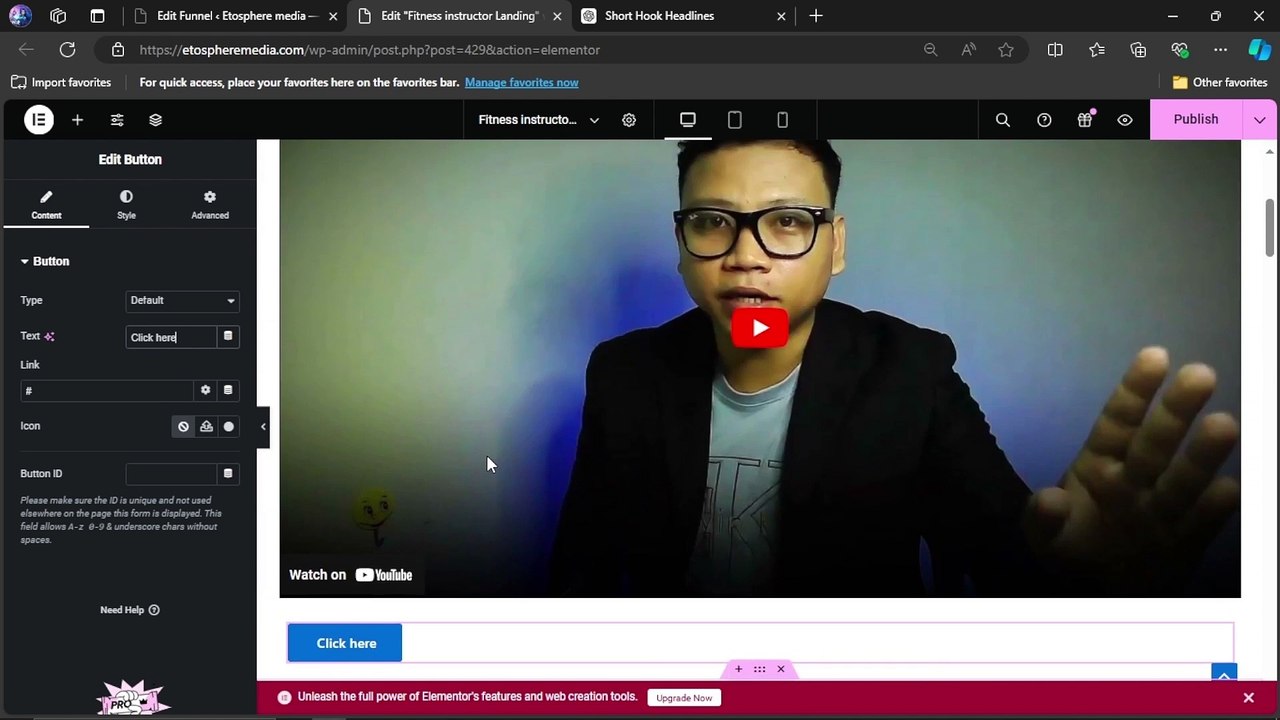1280x720 pixels.
Task: Open link options gear icon
Action: tap(205, 391)
